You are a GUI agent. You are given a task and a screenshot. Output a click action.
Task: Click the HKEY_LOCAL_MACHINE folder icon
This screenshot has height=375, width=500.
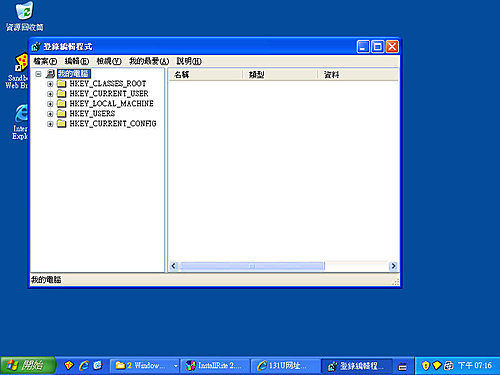pos(61,103)
